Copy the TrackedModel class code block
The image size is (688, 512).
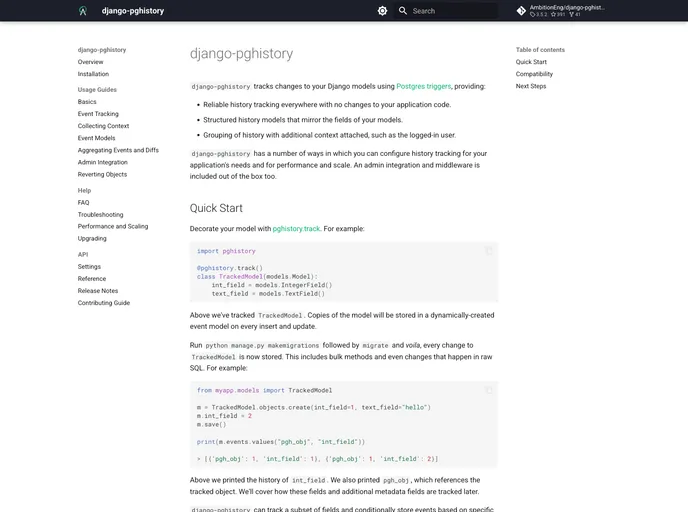tap(489, 251)
